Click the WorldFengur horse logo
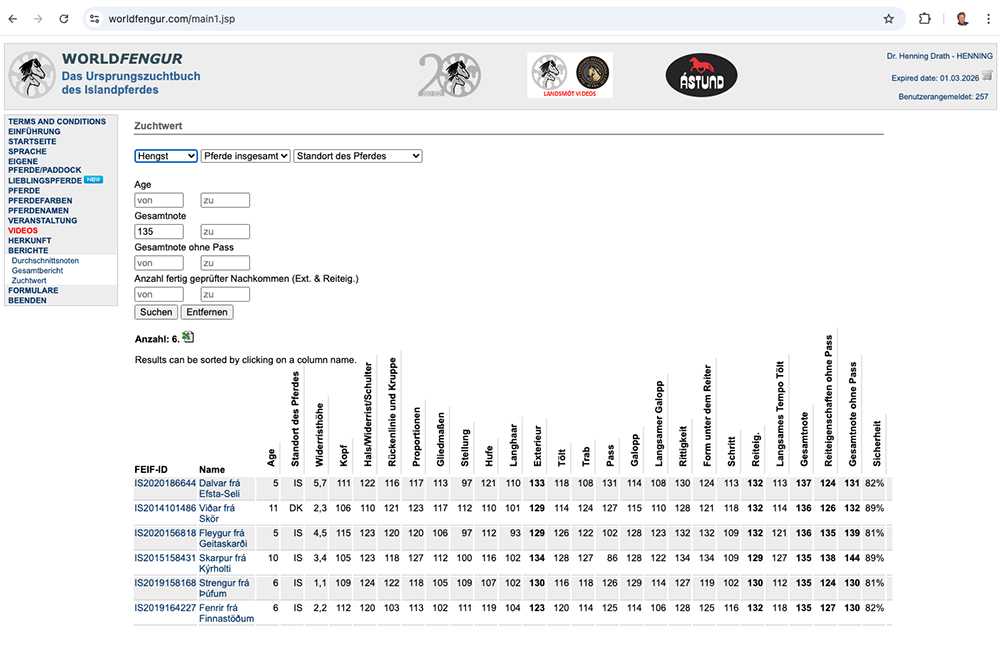 32,75
